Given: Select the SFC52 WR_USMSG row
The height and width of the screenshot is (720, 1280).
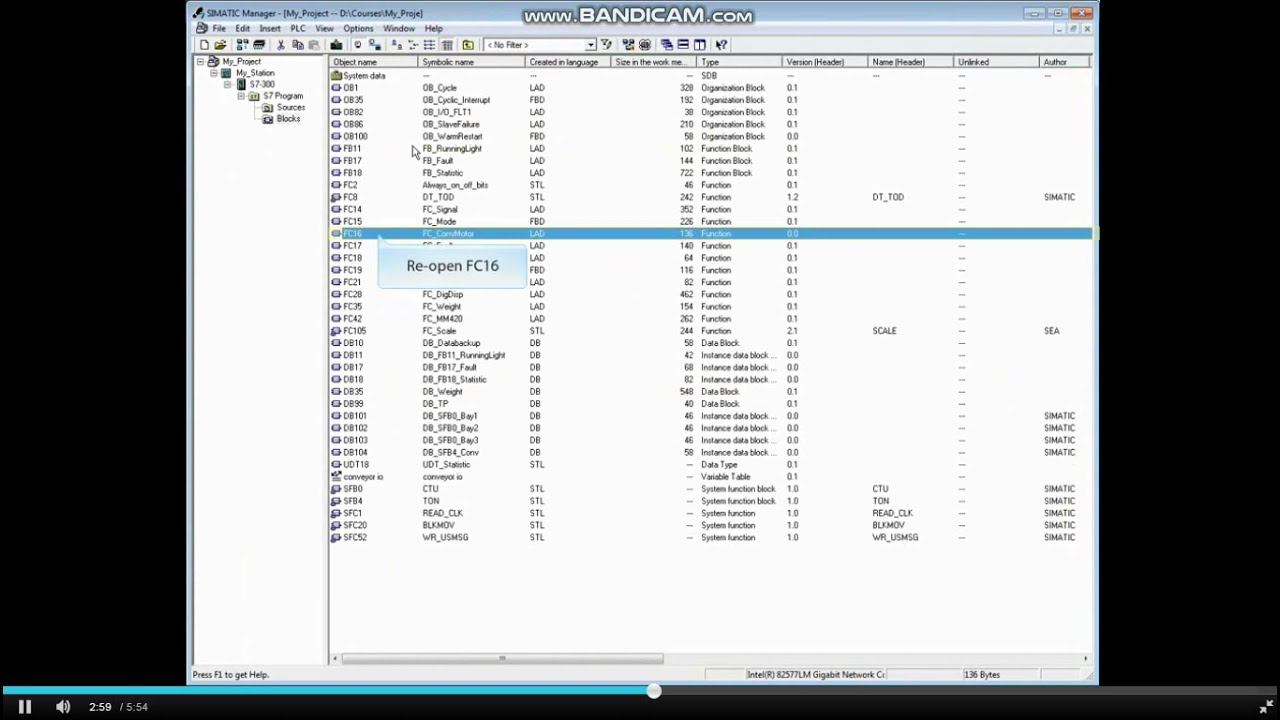Looking at the screenshot, I should [x=710, y=538].
